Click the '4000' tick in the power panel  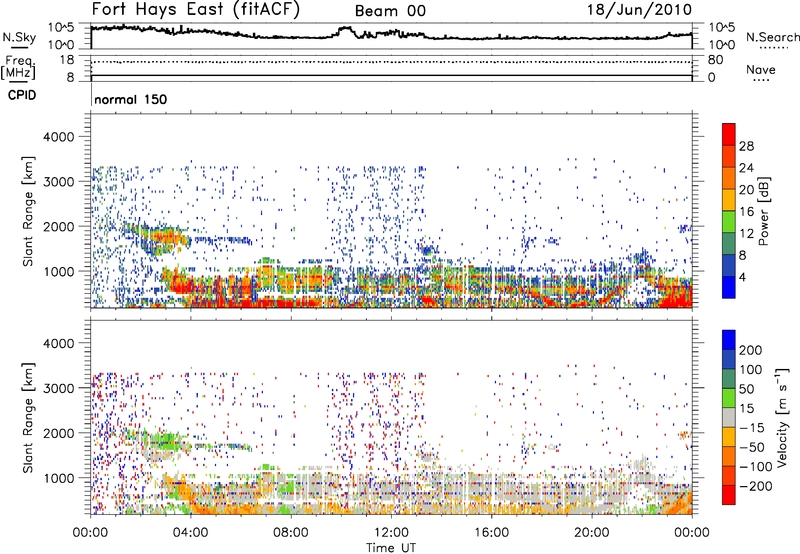click(58, 137)
